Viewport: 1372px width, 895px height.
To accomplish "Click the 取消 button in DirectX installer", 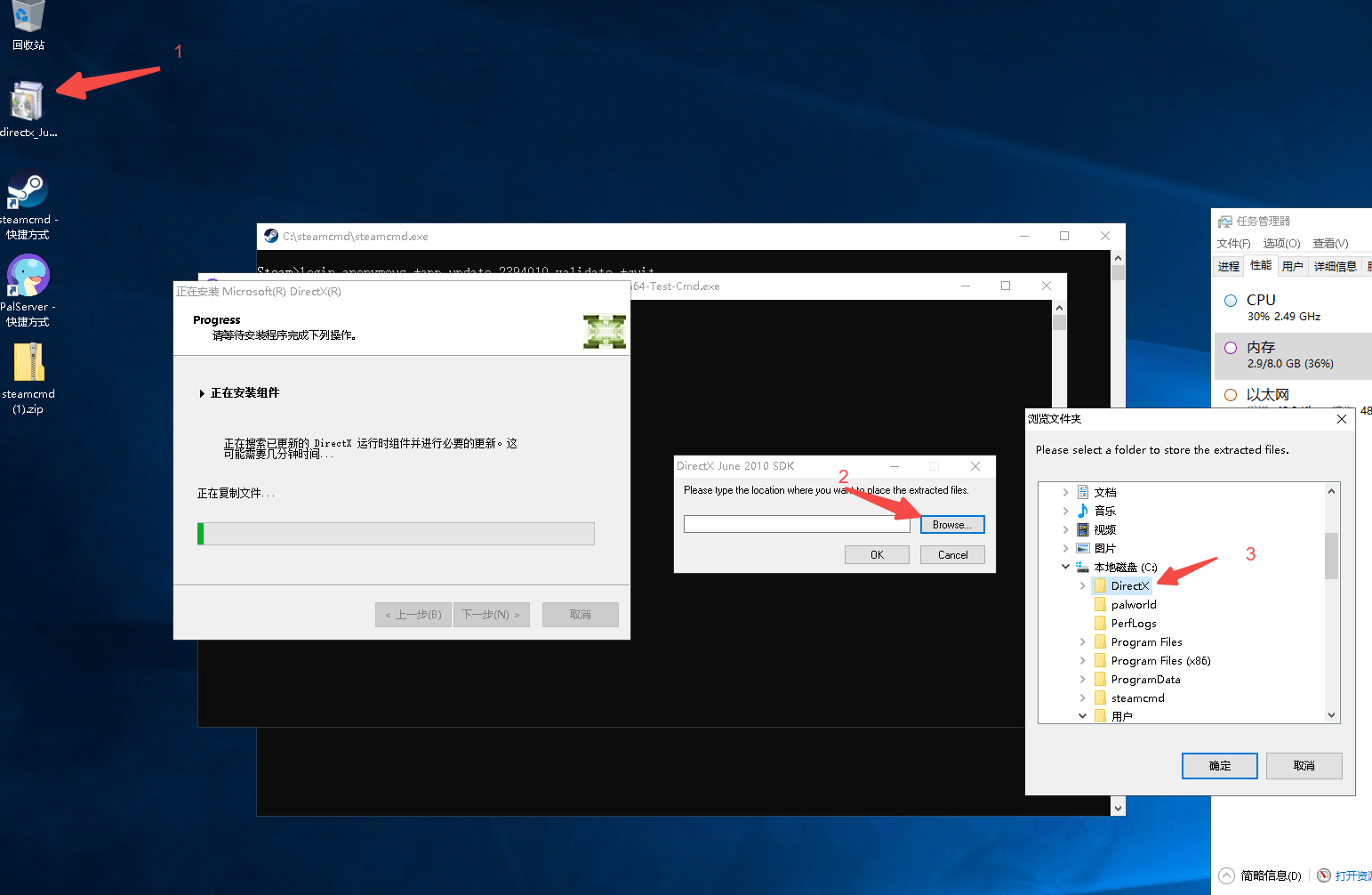I will point(581,615).
